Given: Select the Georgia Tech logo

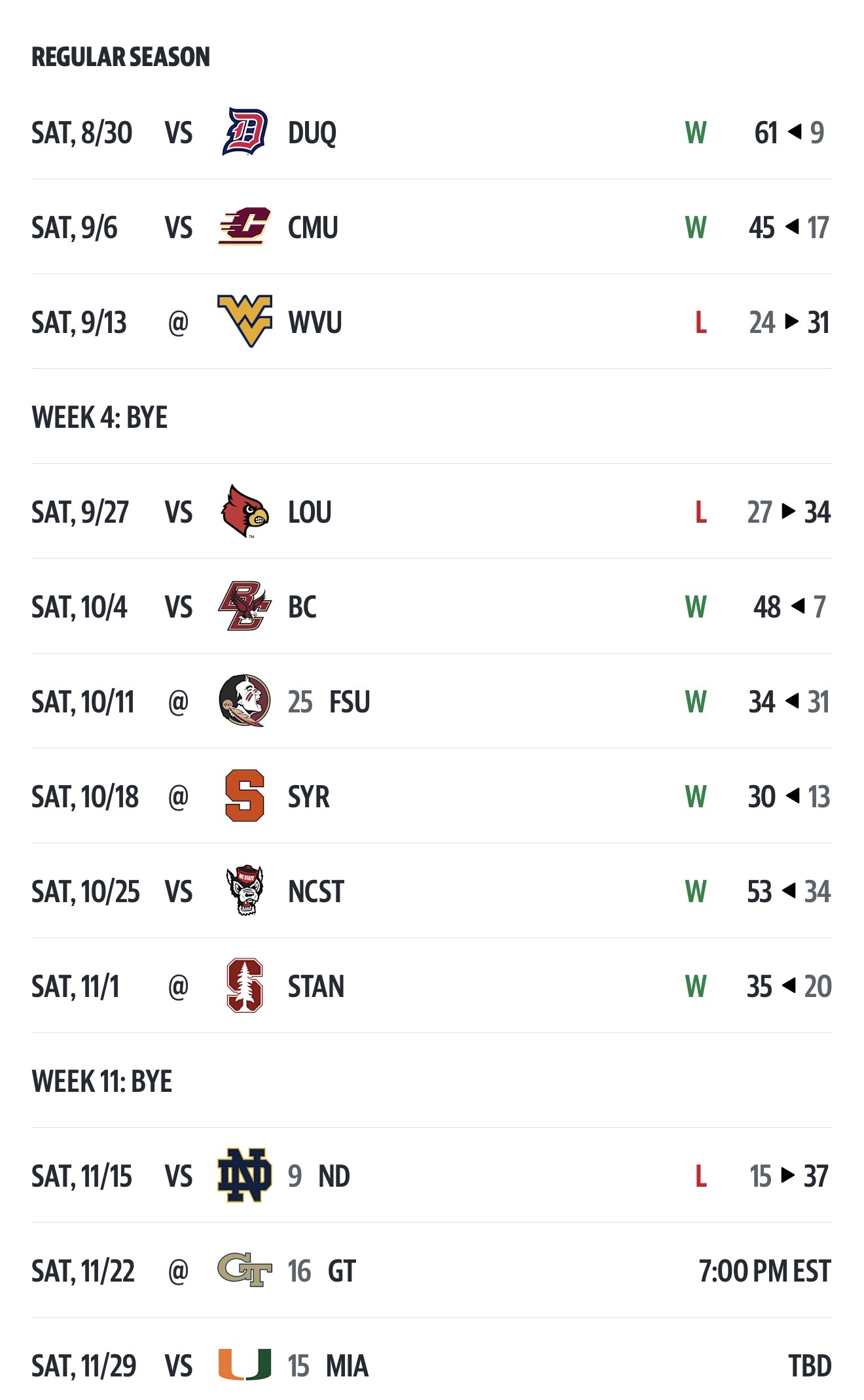Looking at the screenshot, I should (x=245, y=1270).
